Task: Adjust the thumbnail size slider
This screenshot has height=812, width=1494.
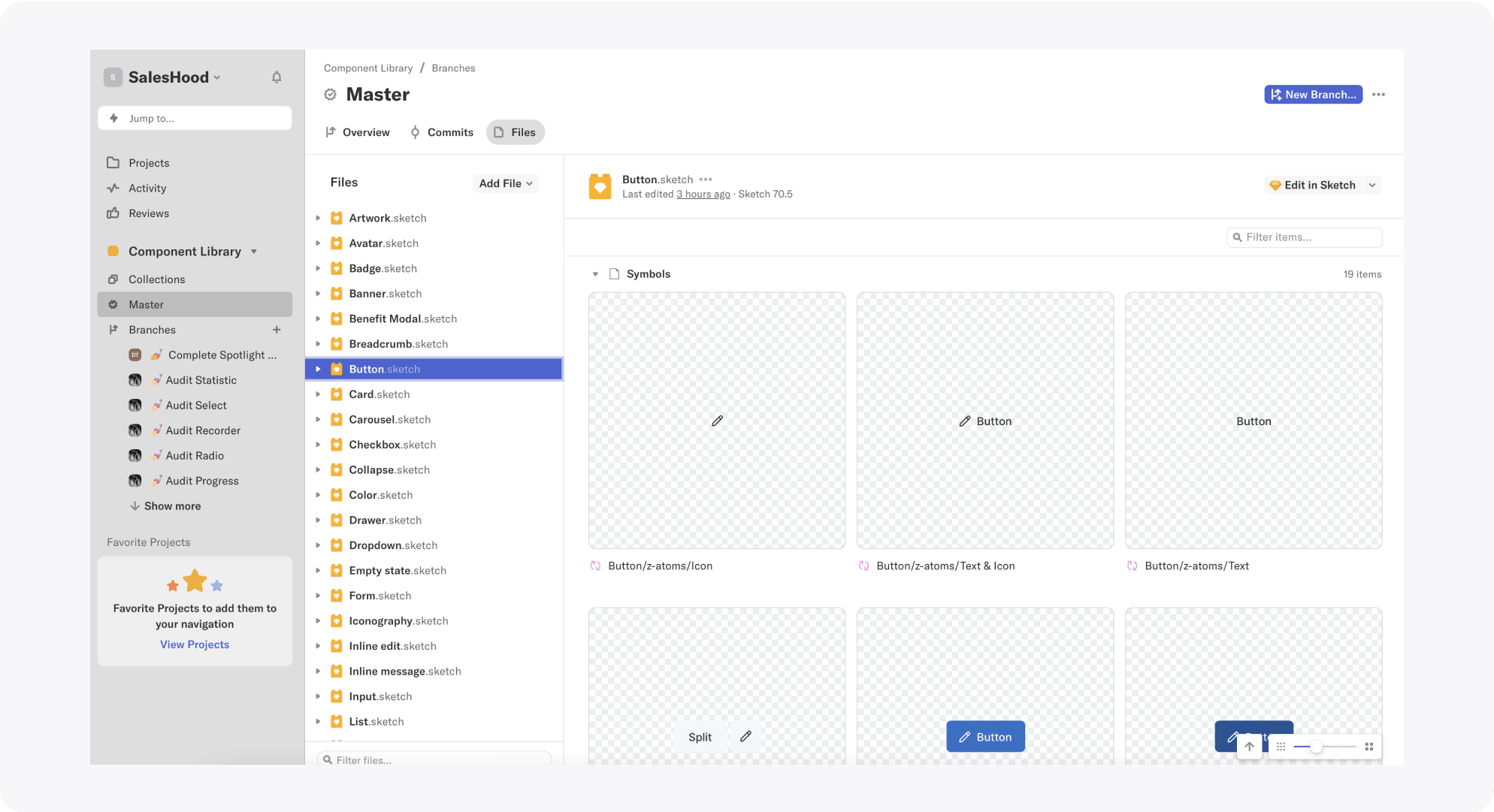Action: click(1317, 747)
